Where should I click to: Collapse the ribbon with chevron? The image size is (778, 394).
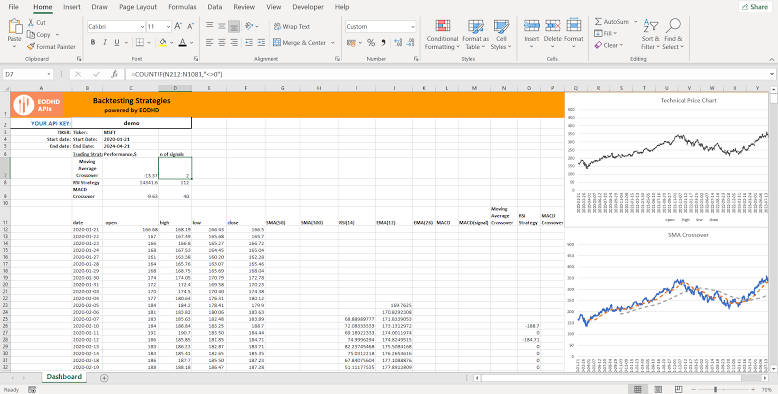(x=772, y=59)
